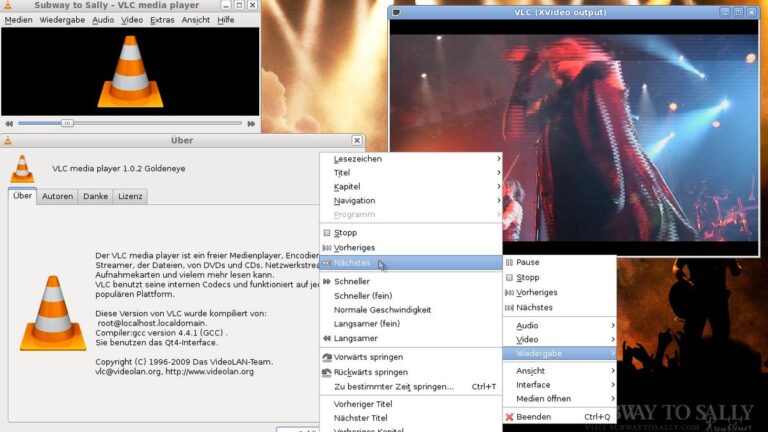
Task: Open the Hilfe menu
Action: [225, 20]
